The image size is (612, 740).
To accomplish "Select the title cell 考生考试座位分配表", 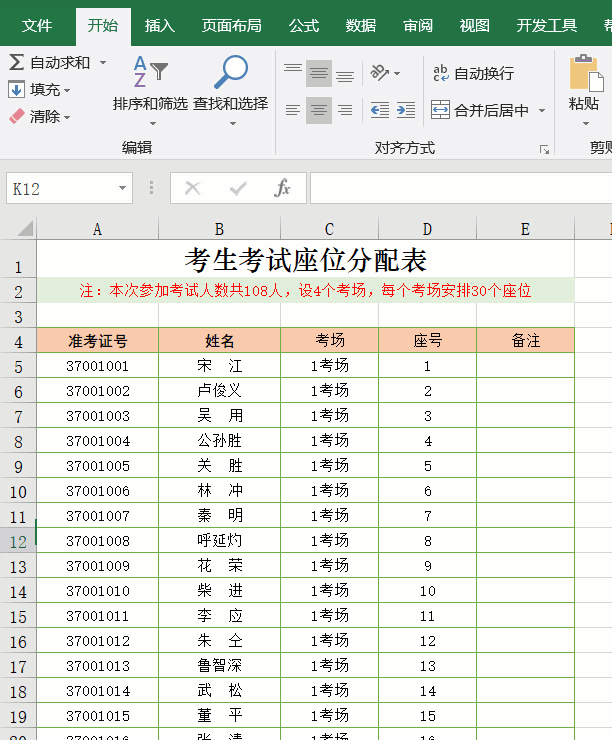I will [x=305, y=259].
